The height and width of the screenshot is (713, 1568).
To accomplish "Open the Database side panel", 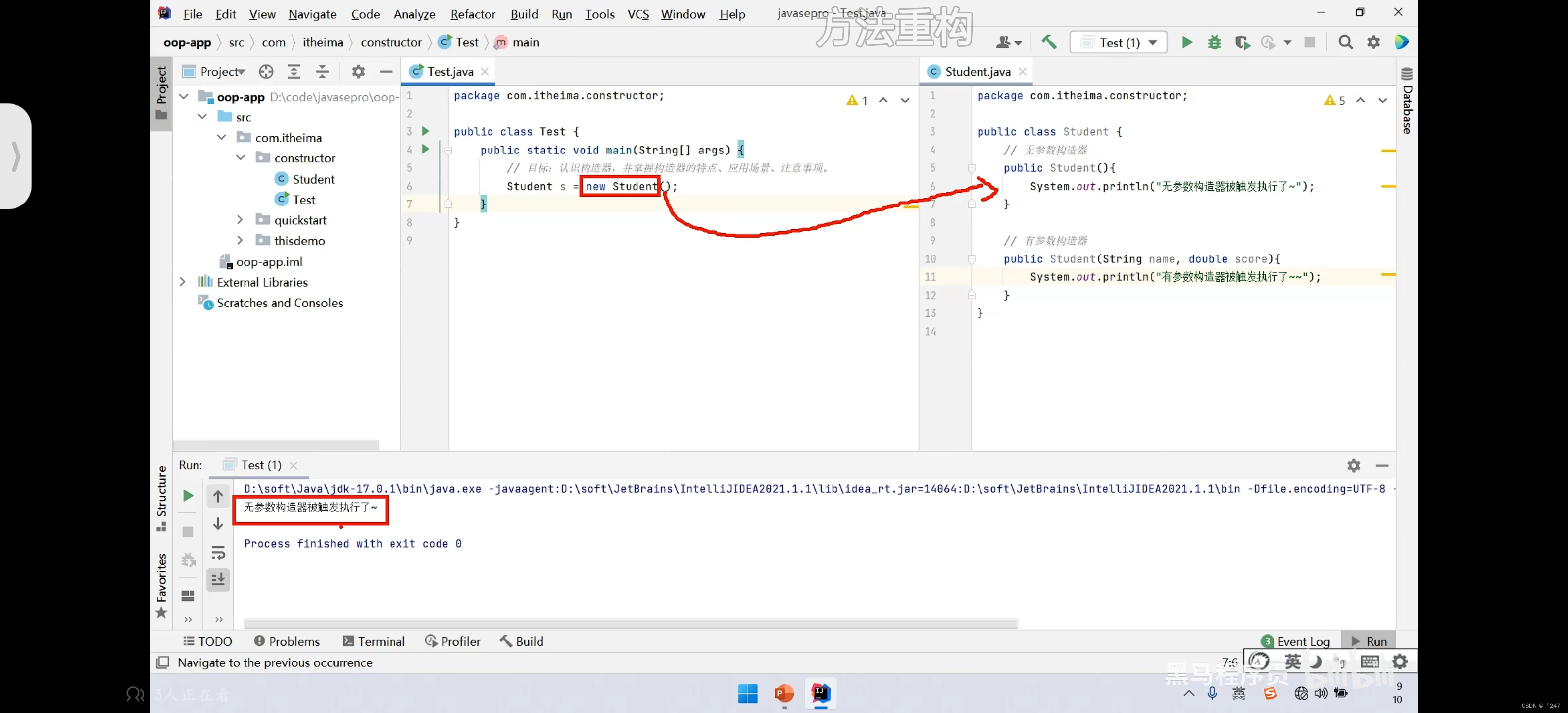I will [x=1406, y=101].
